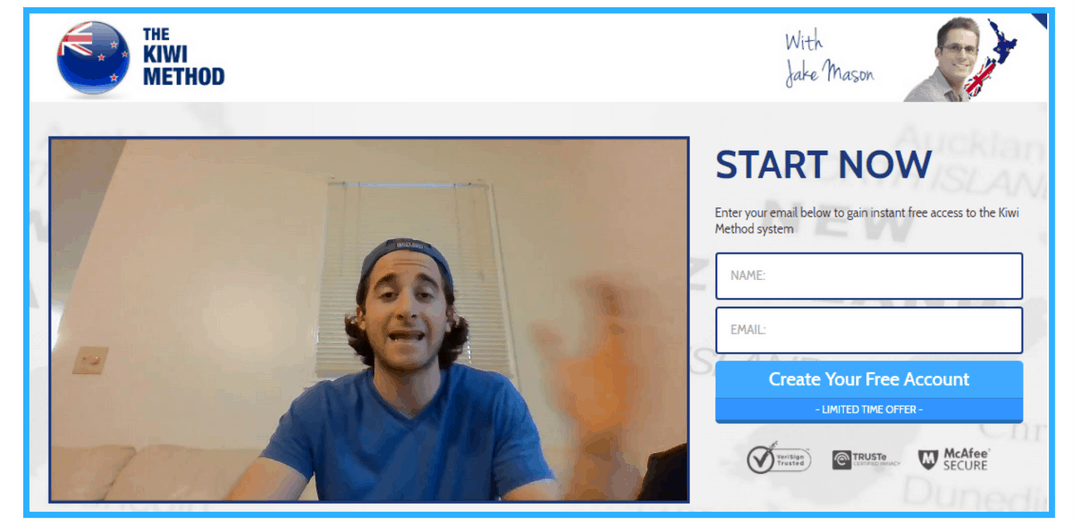Click the faded Auckland background map label
The width and height of the screenshot is (1074, 526).
coord(971,142)
